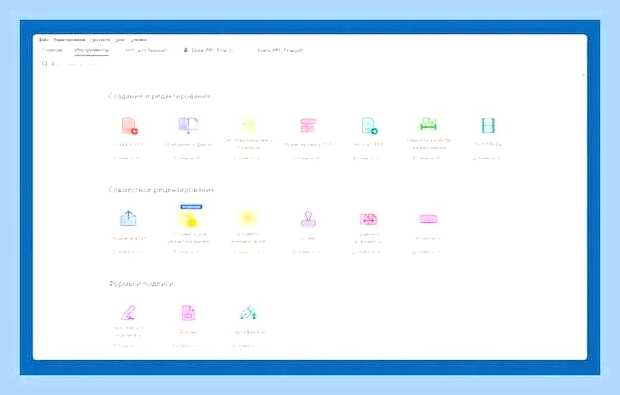Switch to the Главная tab
The width and height of the screenshot is (620, 395).
pyautogui.click(x=53, y=50)
